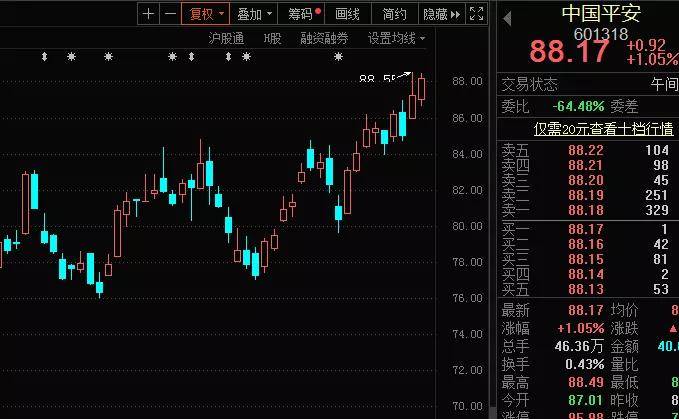Select the 画线 drawing tool

tap(347, 14)
